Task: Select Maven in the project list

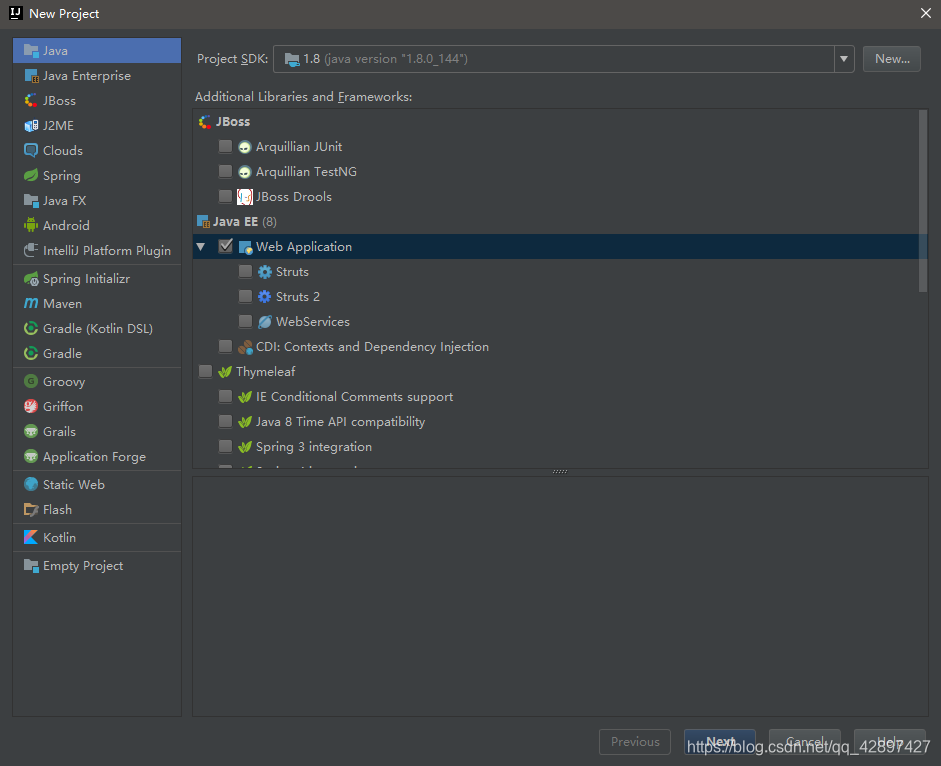Action: [x=97, y=304]
